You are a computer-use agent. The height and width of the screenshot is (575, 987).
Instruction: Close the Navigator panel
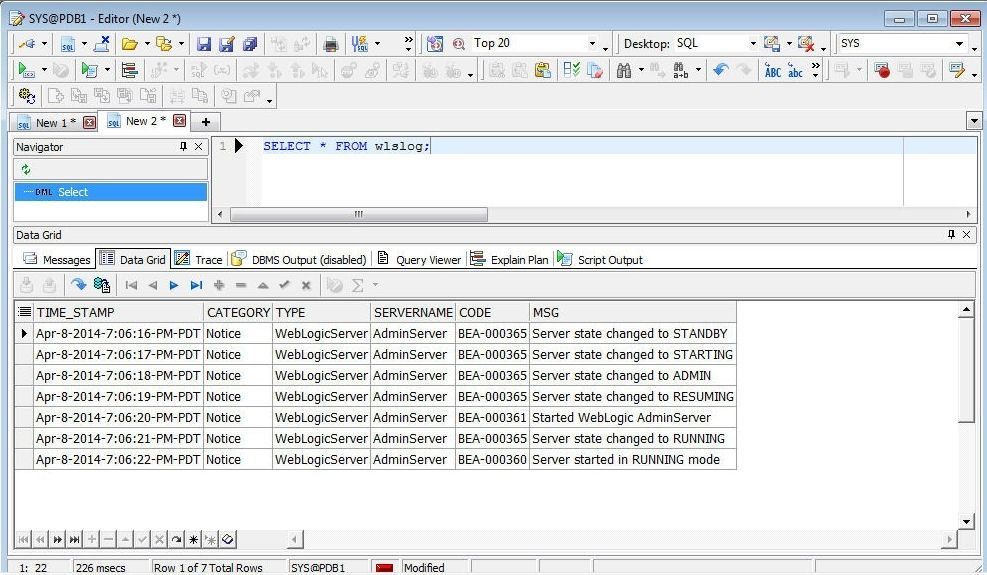[198, 146]
